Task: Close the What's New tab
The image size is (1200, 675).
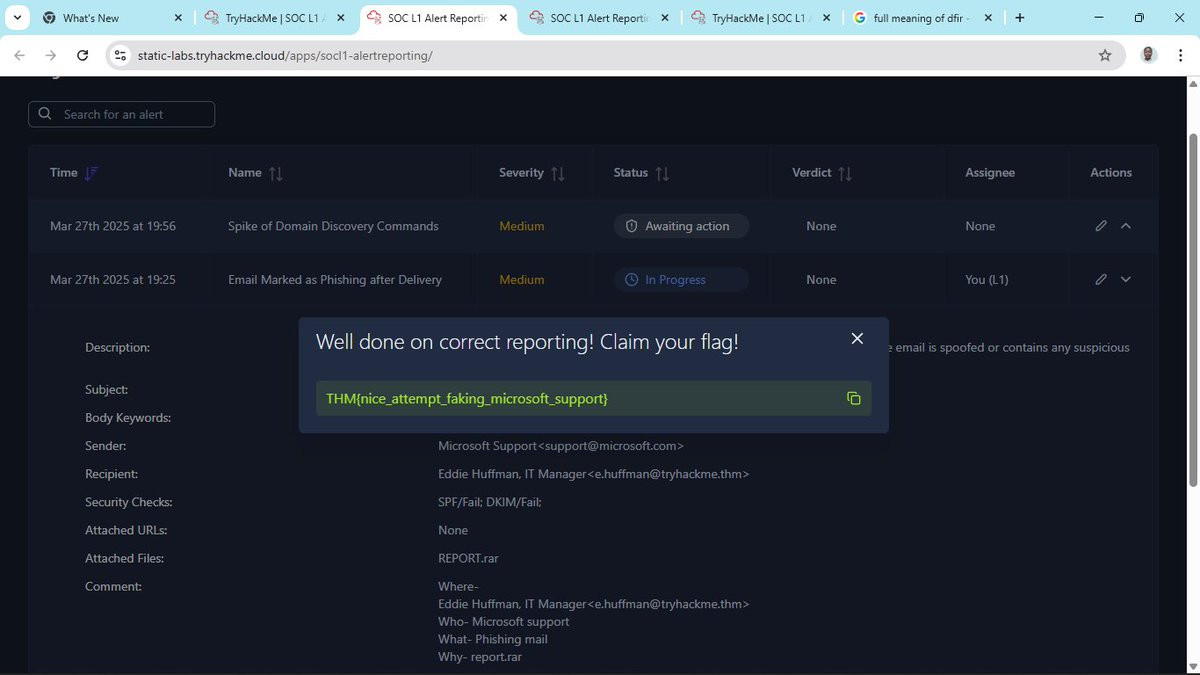Action: coord(178,18)
